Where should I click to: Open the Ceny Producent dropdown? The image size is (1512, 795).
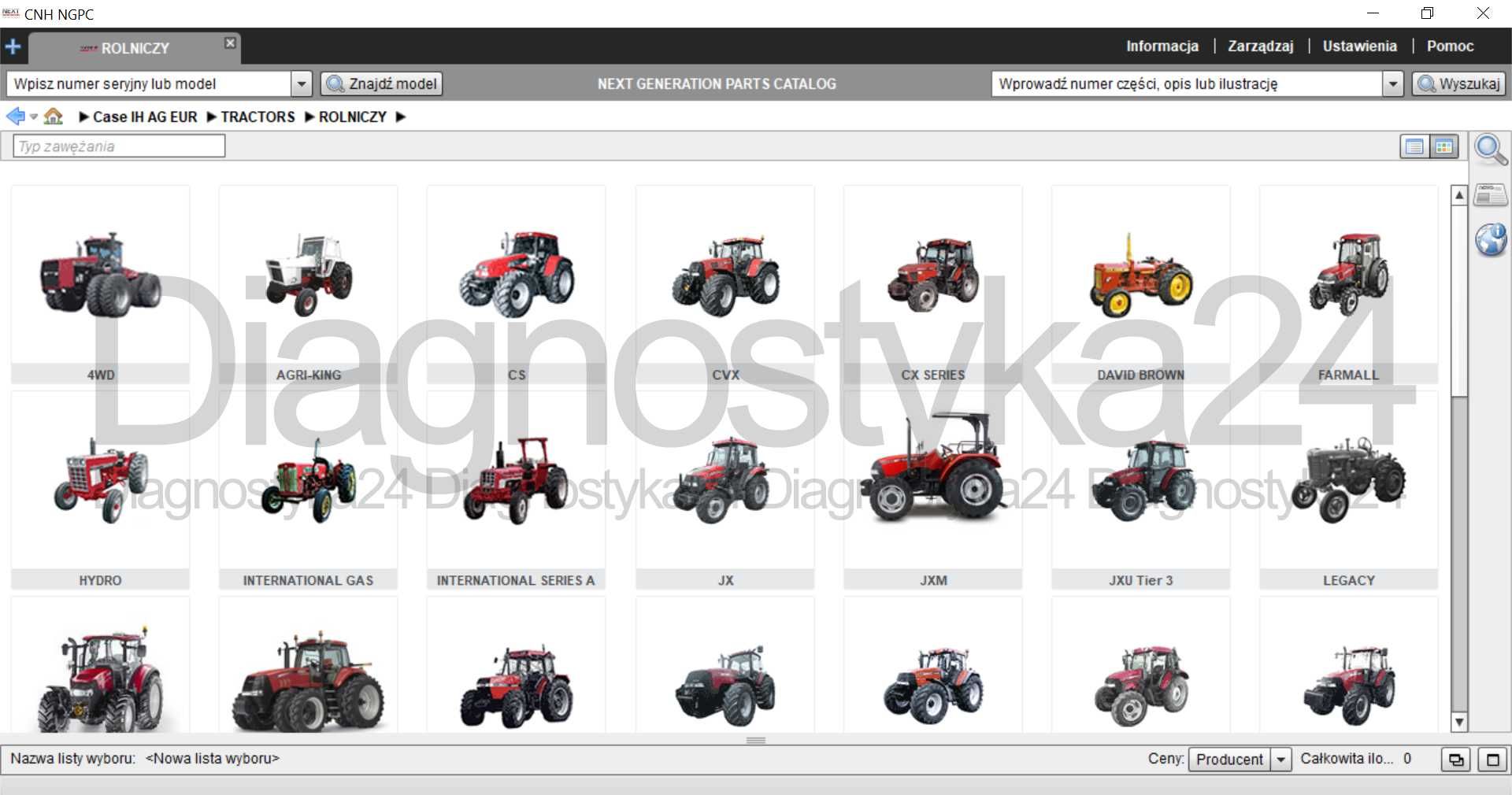coord(1240,759)
